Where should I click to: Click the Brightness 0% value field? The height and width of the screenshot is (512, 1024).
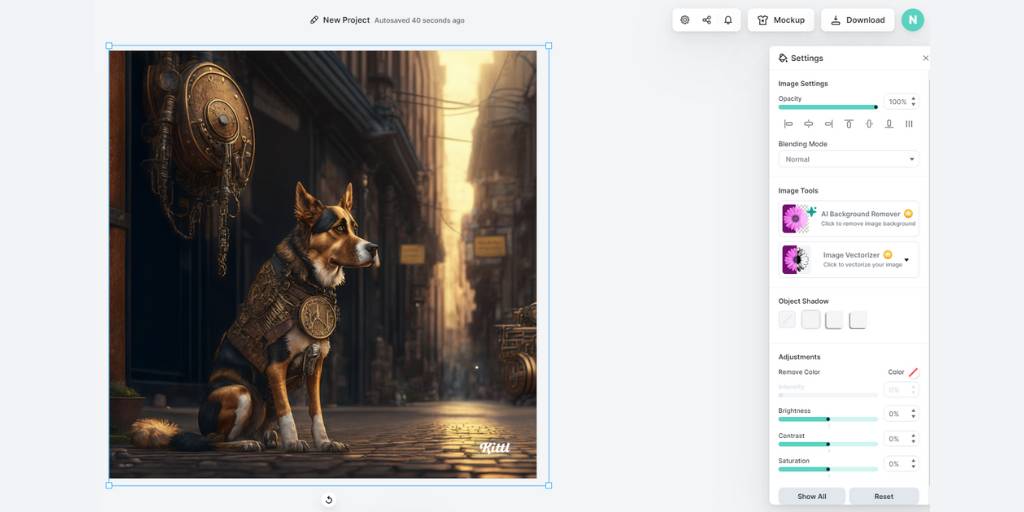[x=897, y=414]
